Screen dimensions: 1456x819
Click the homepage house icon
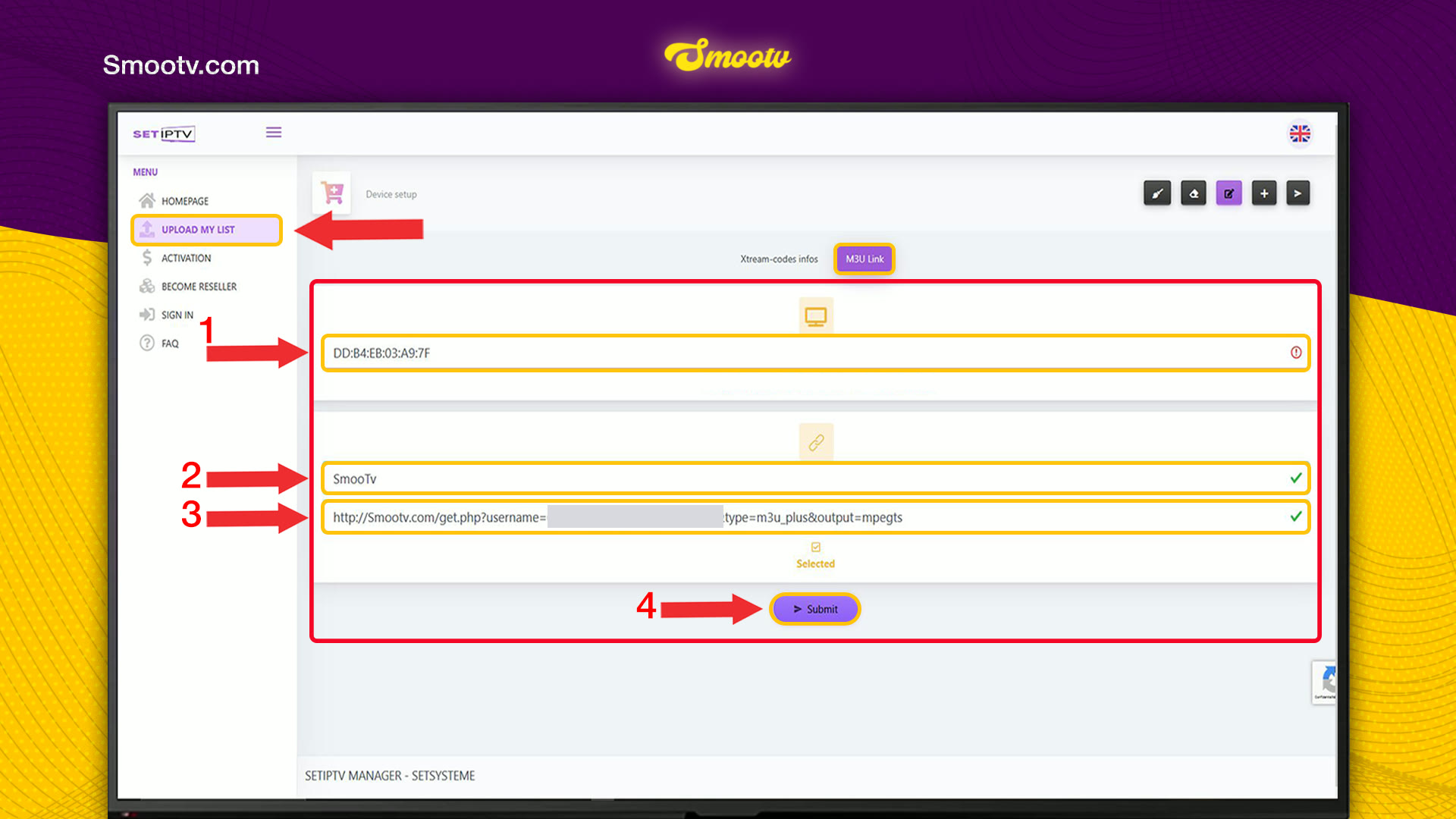pos(147,200)
